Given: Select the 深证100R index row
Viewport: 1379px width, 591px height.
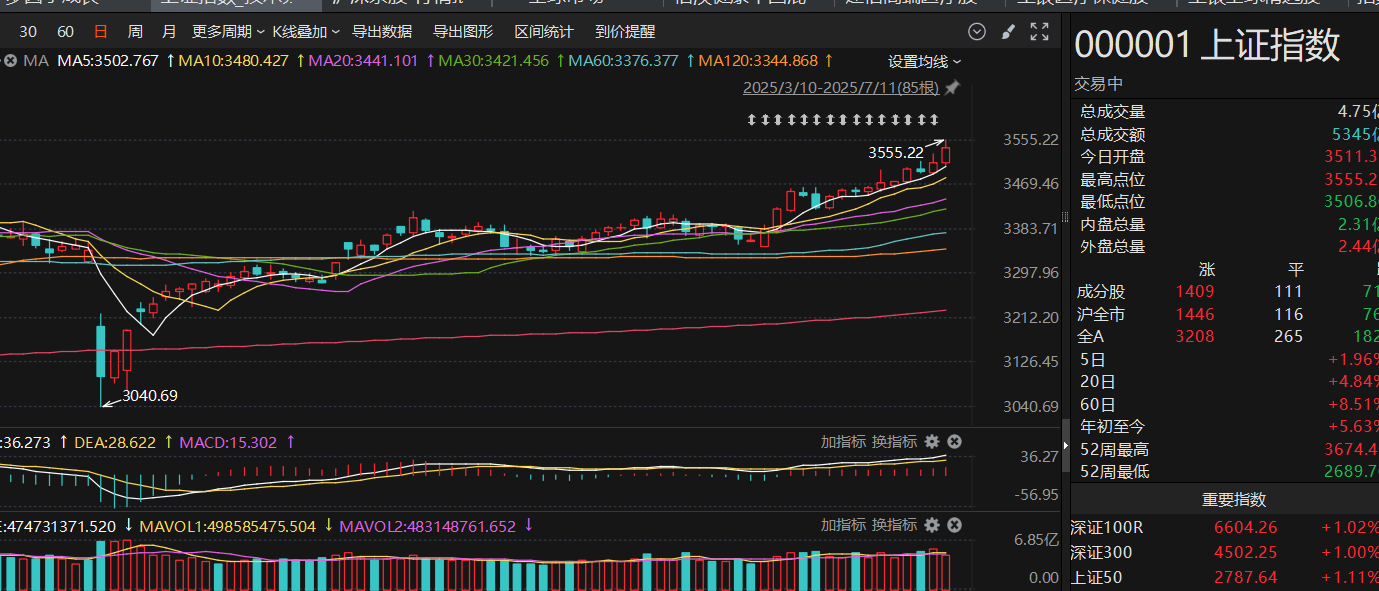Looking at the screenshot, I should (1225, 528).
